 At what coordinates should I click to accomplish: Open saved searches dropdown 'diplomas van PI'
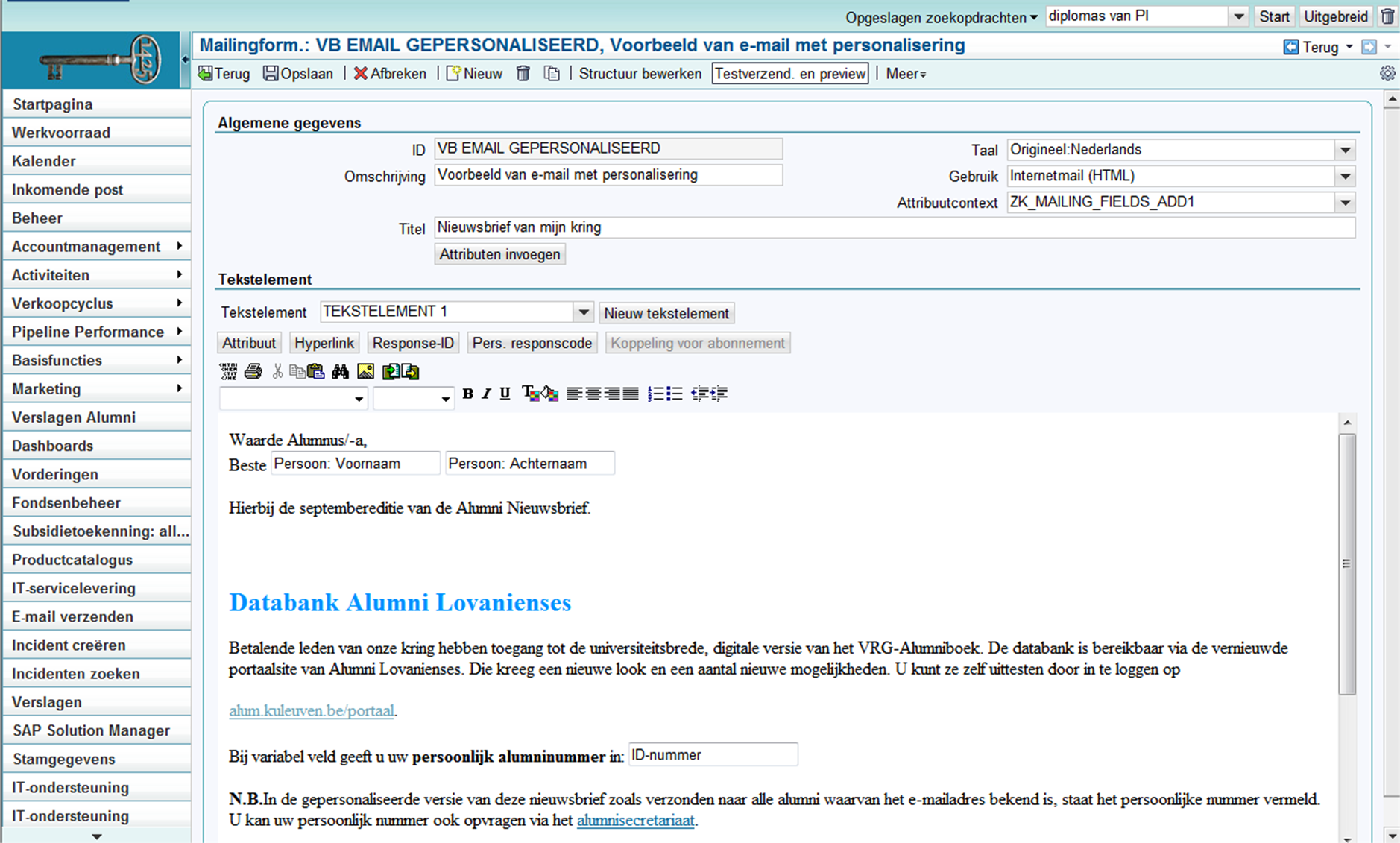pyautogui.click(x=1238, y=16)
